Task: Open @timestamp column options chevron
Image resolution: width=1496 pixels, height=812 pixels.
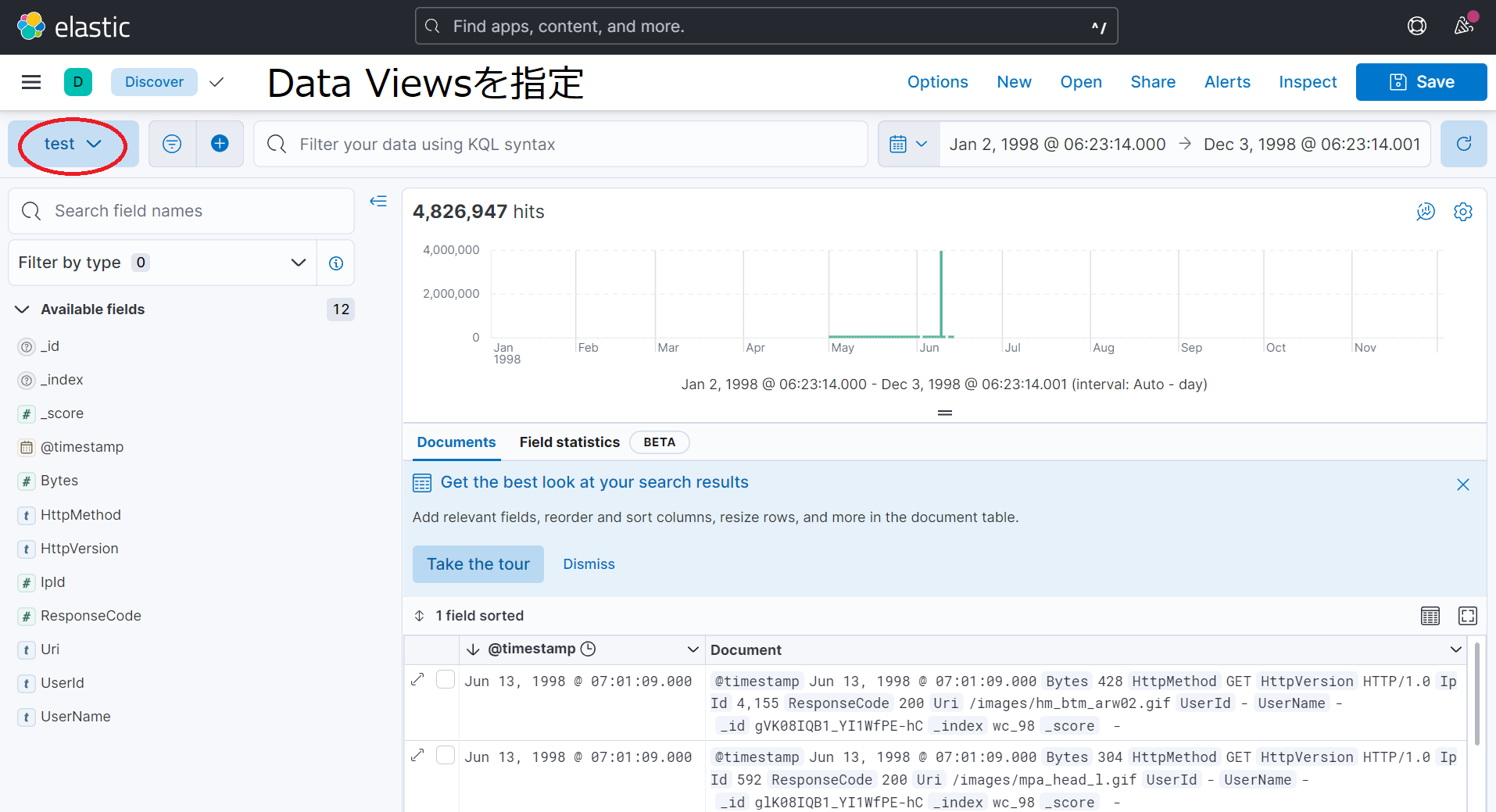Action: pos(693,649)
